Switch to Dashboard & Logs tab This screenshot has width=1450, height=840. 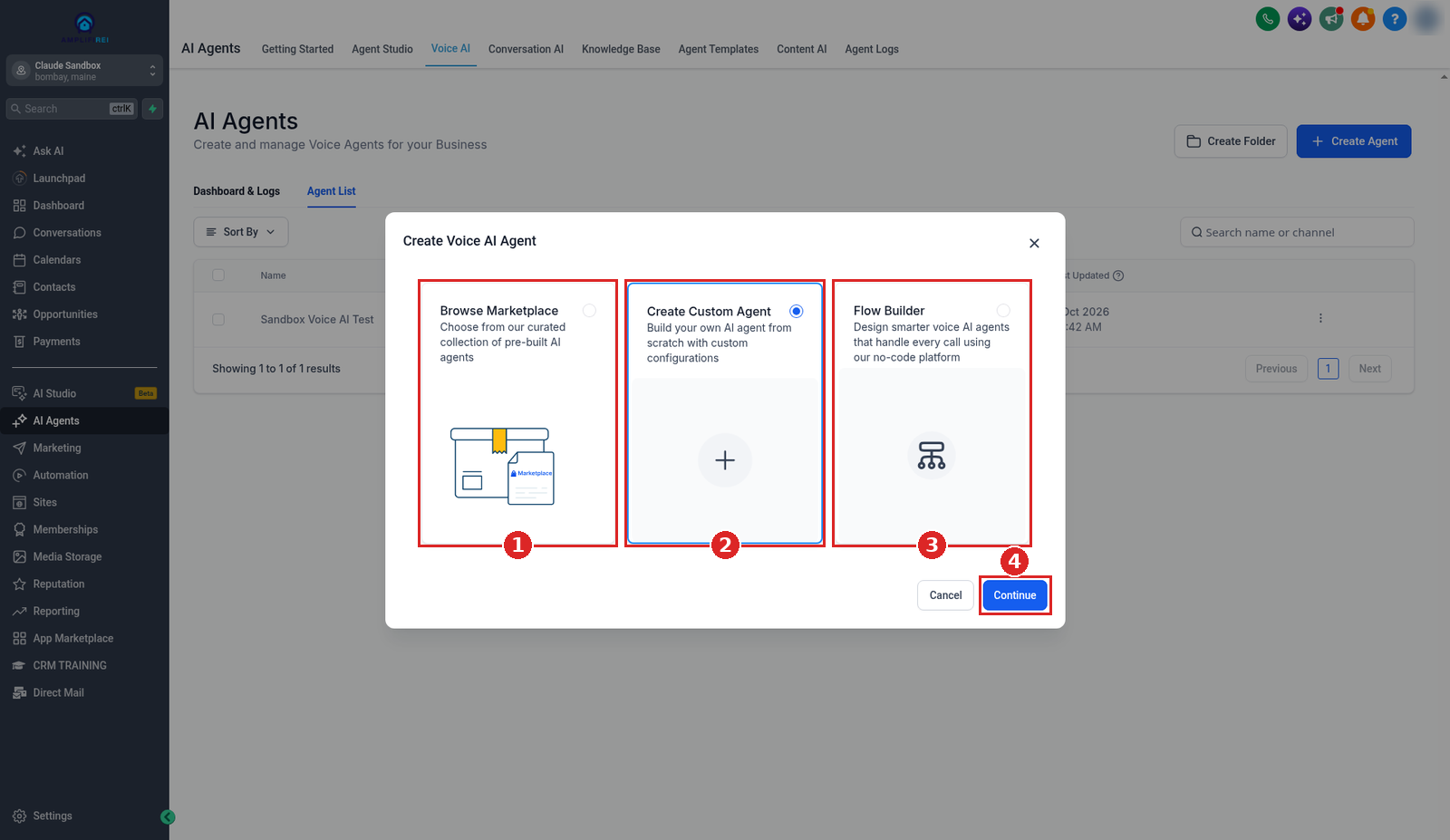[237, 191]
